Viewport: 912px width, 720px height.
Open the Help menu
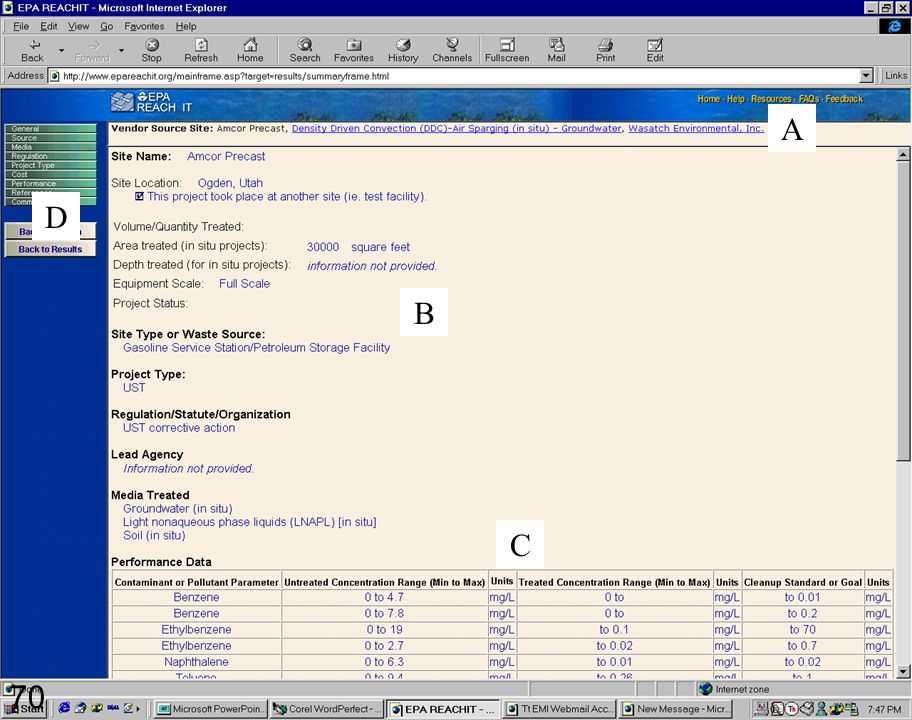186,26
